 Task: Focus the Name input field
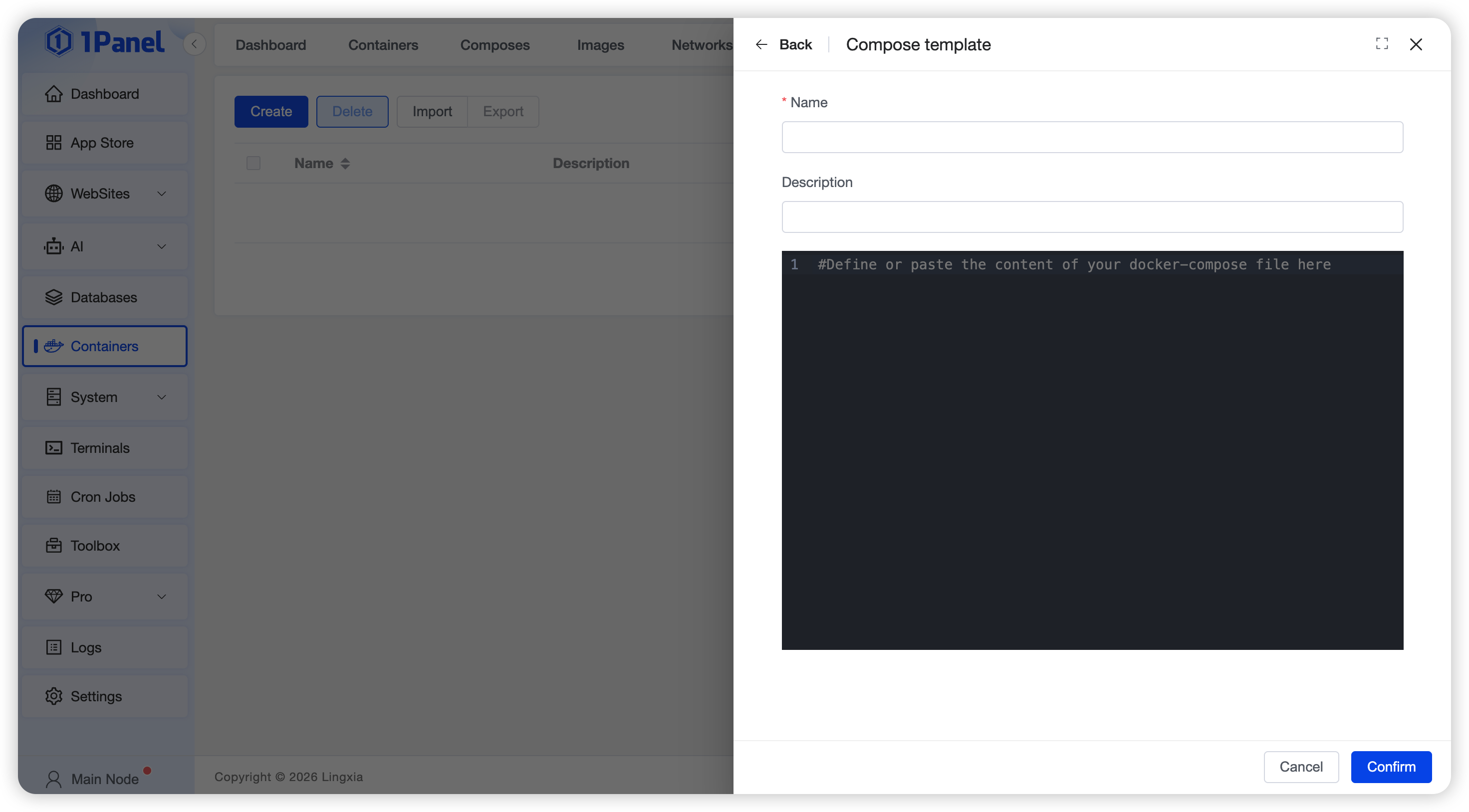click(x=1091, y=137)
